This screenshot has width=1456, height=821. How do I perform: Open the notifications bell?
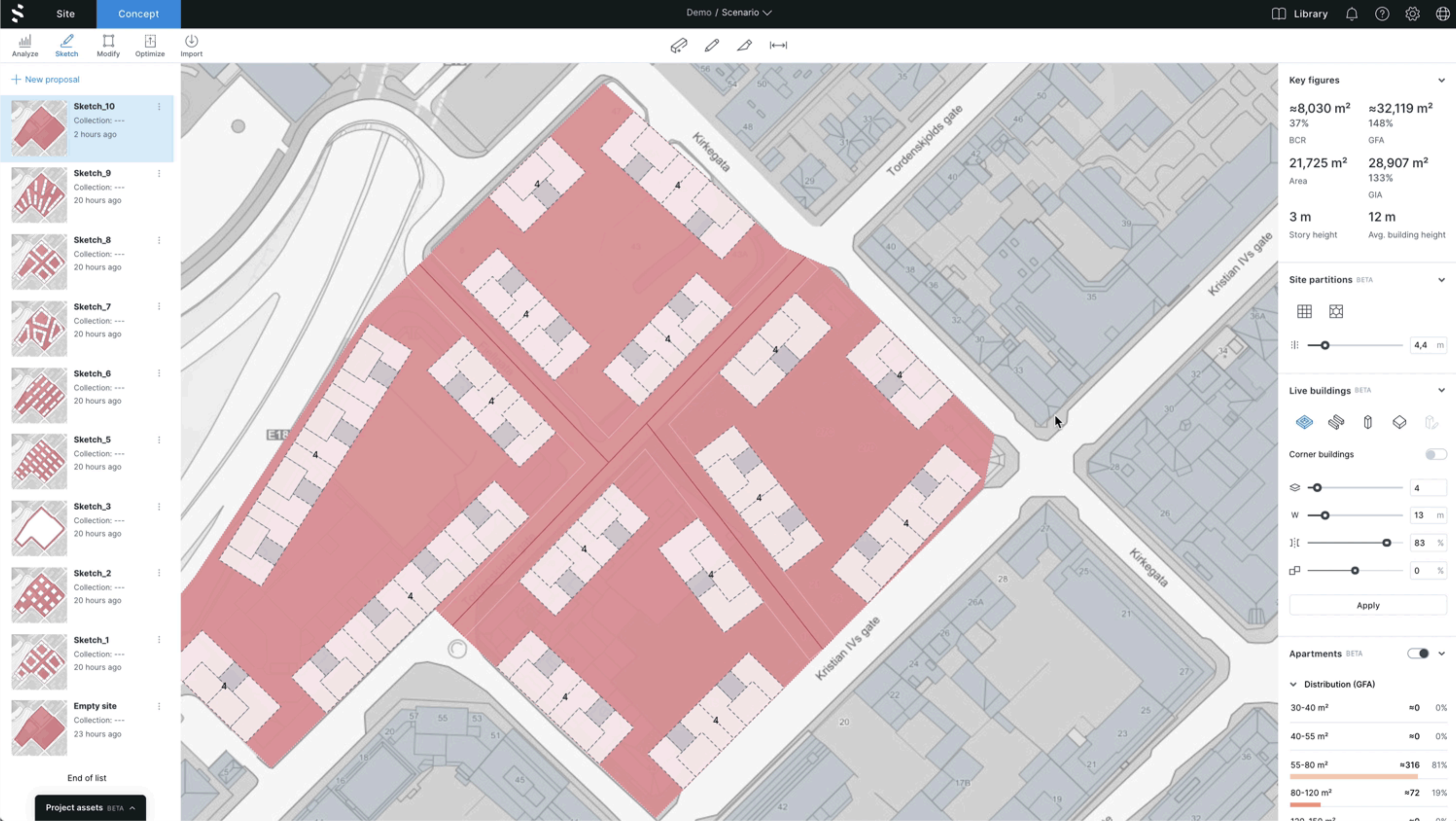1351,14
